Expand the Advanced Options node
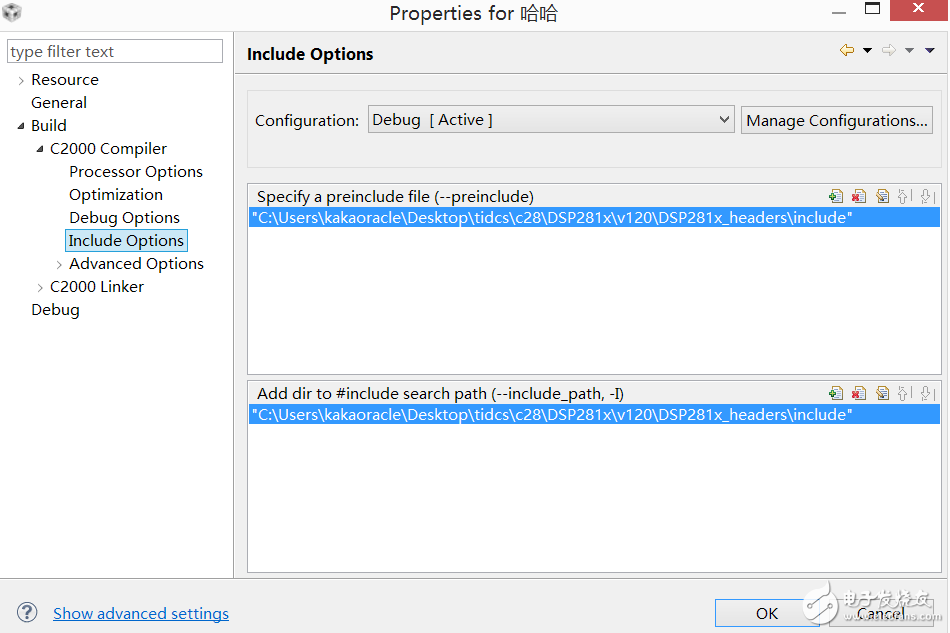The height and width of the screenshot is (633, 950). tap(59, 264)
